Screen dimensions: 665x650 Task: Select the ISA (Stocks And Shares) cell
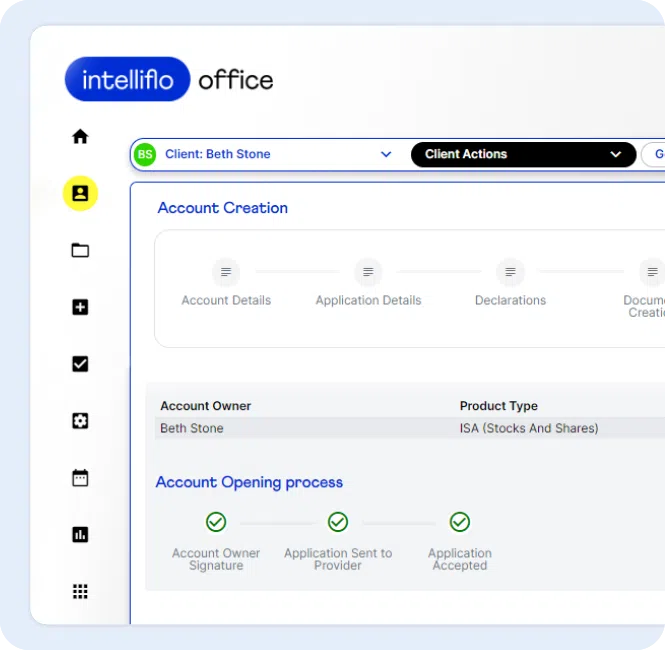[529, 428]
